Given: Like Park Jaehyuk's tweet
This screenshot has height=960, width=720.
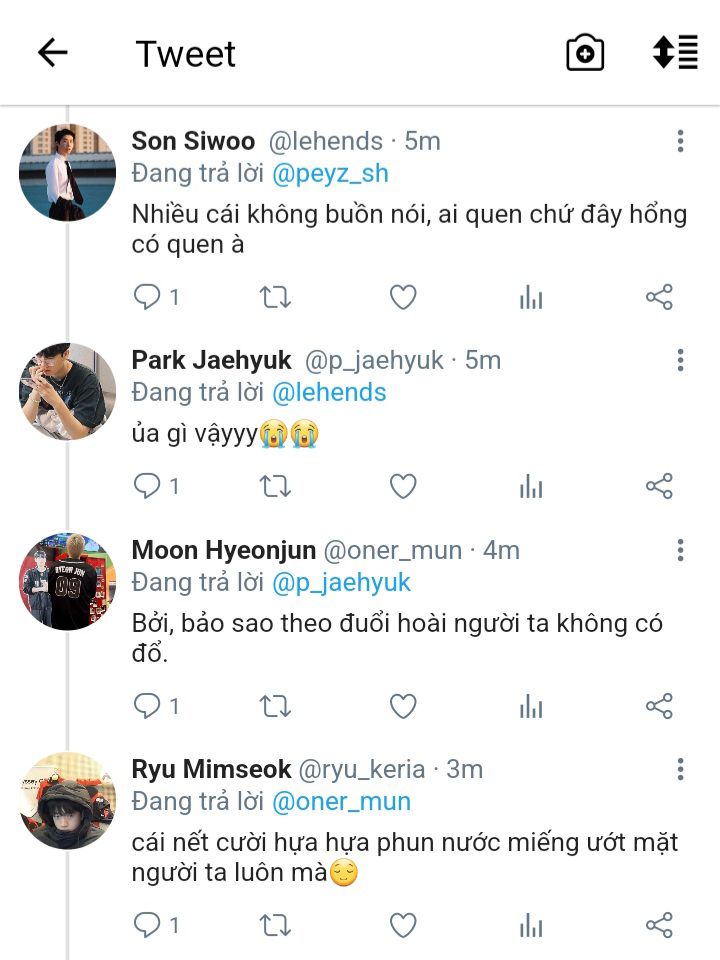Looking at the screenshot, I should pyautogui.click(x=402, y=487).
